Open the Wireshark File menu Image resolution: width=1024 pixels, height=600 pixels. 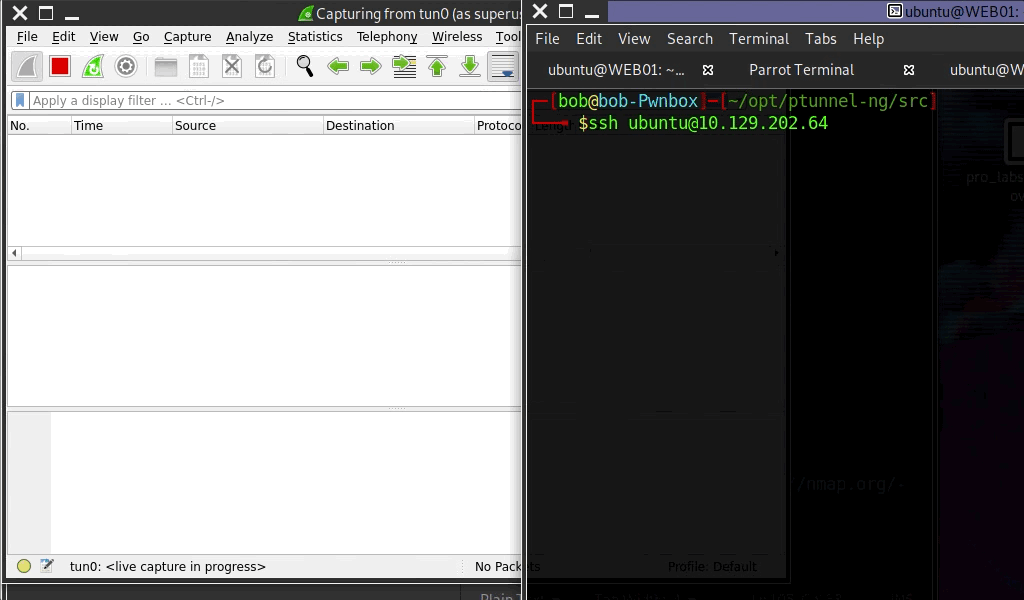[x=27, y=37]
